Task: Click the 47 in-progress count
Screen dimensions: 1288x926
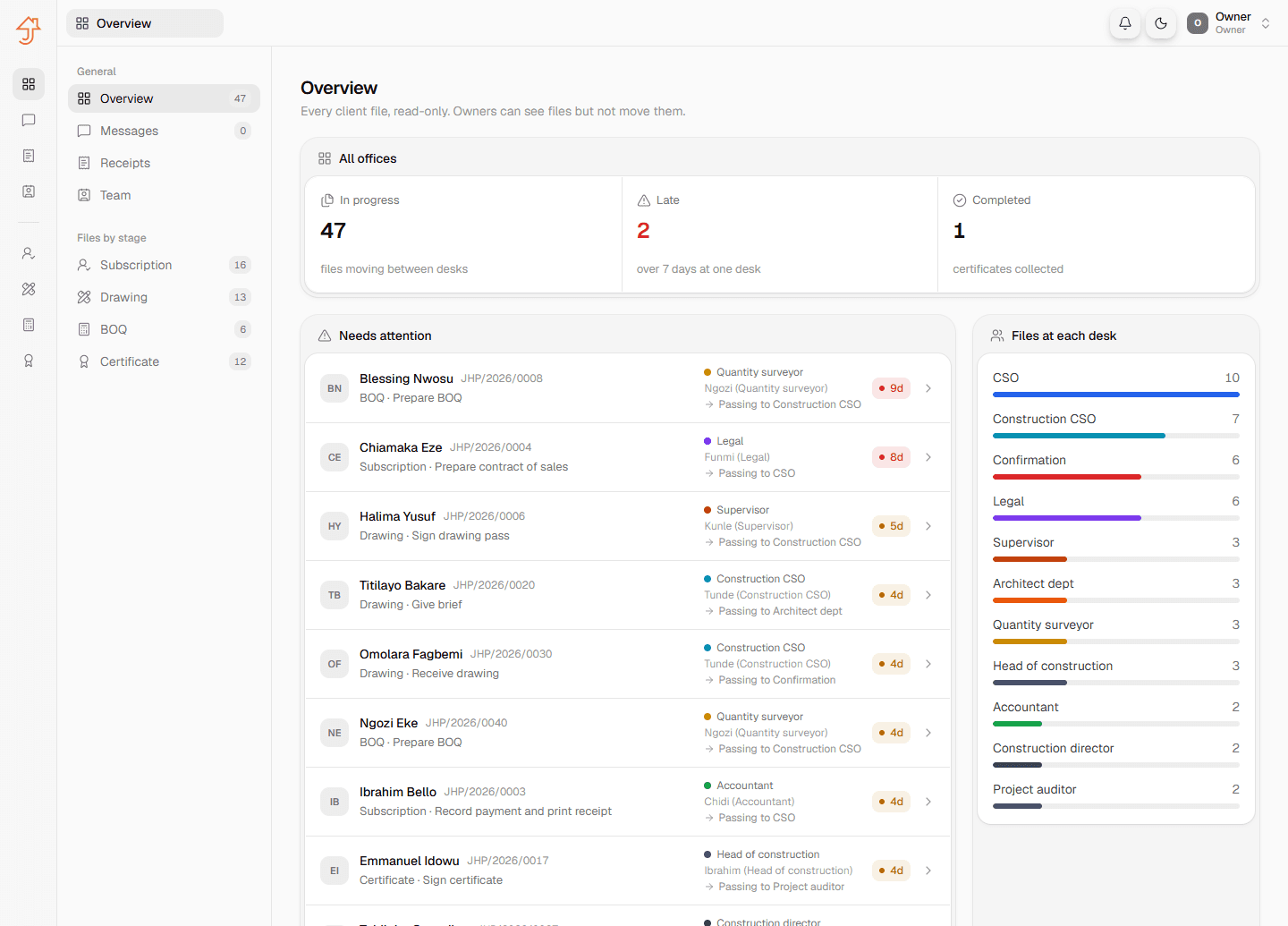Action: [x=333, y=231]
